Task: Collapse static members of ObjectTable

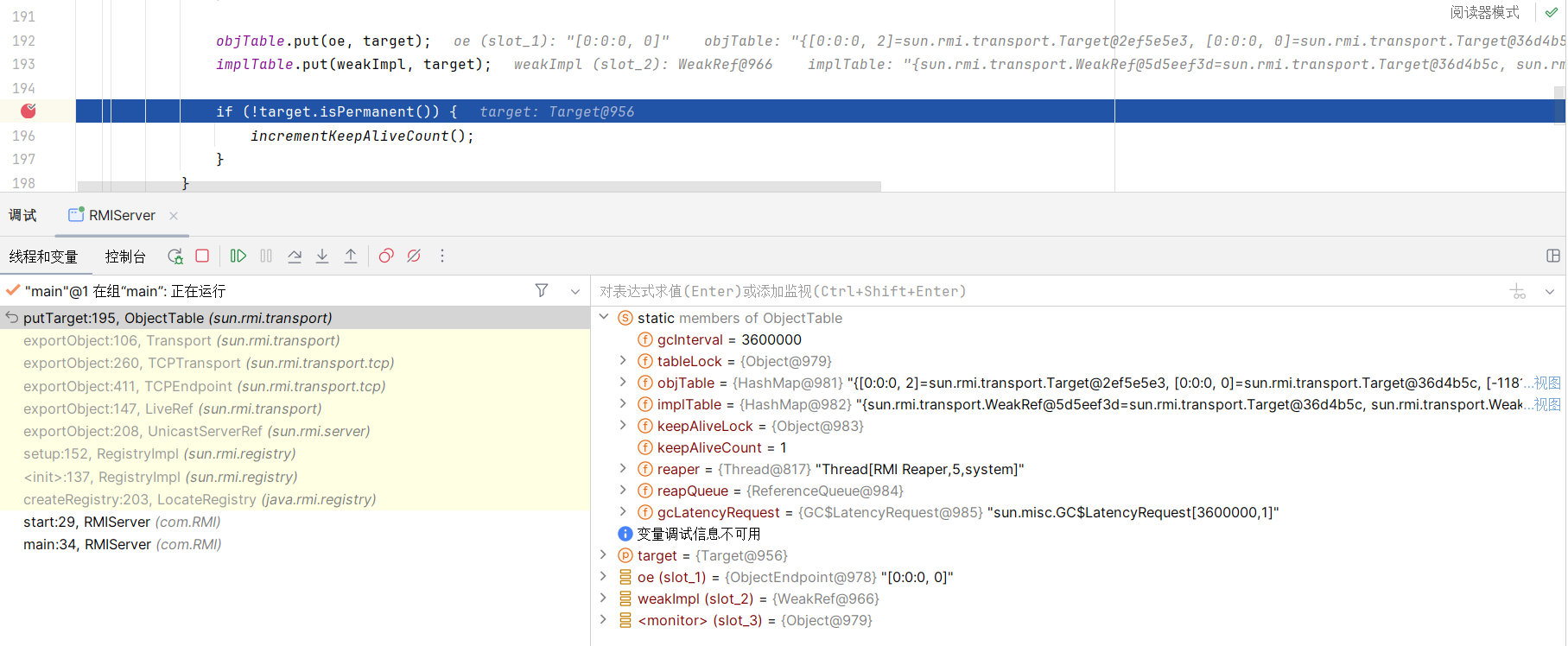Action: [604, 317]
